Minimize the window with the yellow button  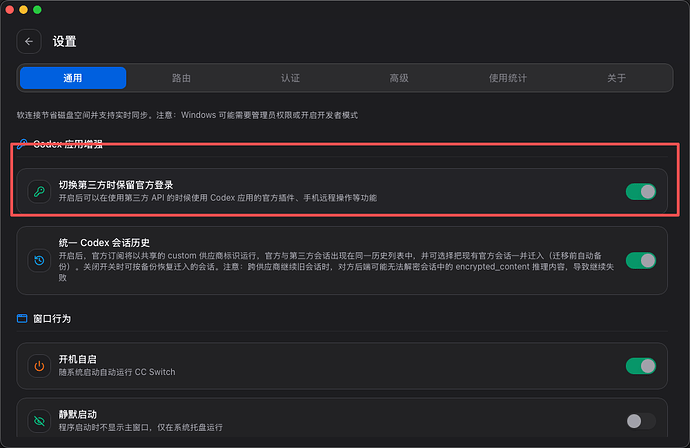[x=23, y=10]
